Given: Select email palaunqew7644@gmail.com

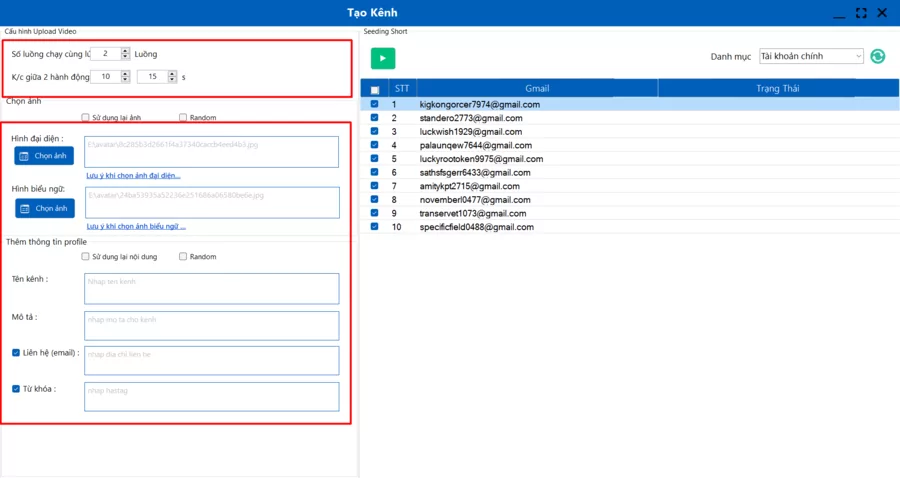Looking at the screenshot, I should click(476, 146).
